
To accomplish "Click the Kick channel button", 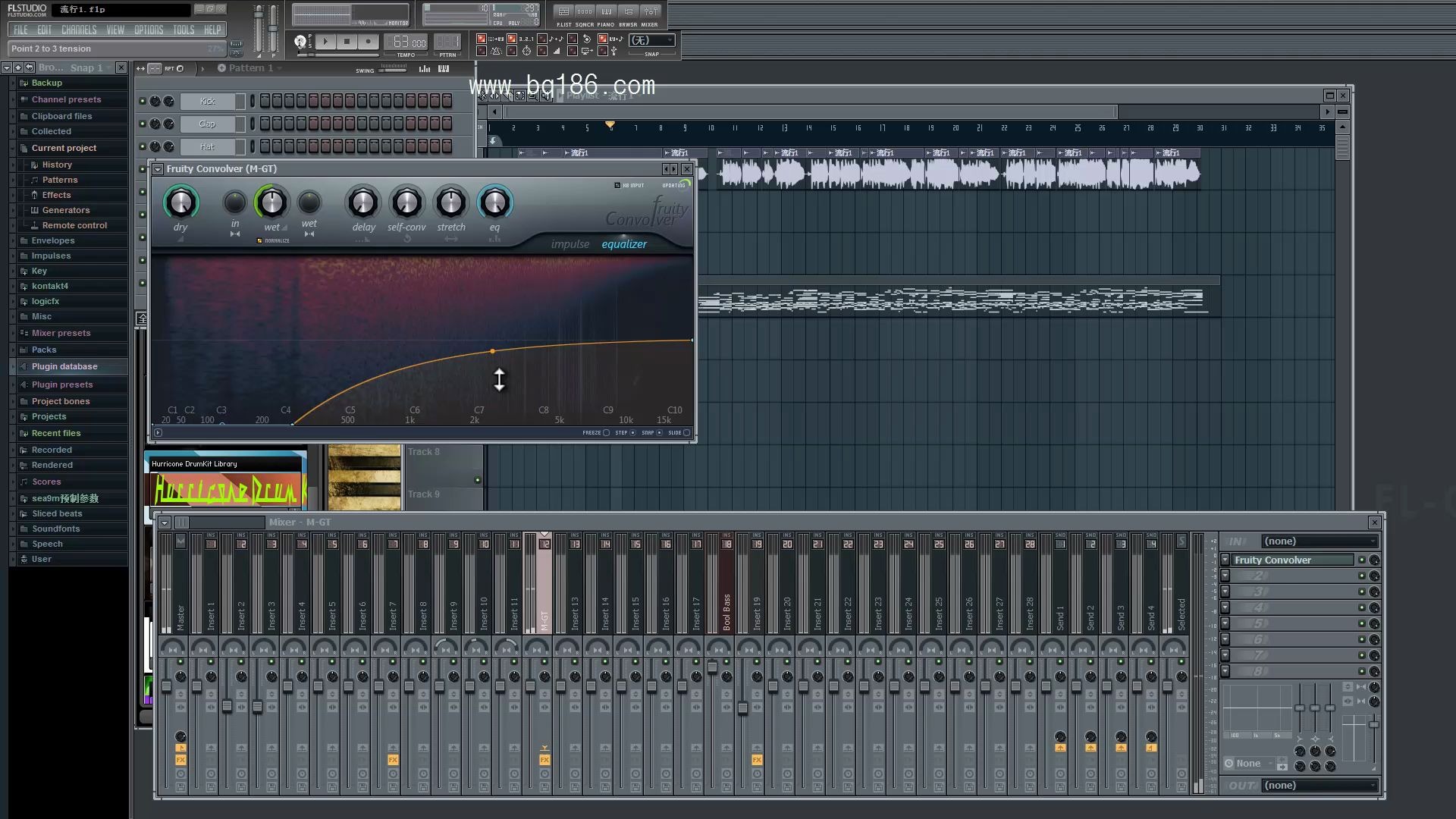I will [x=208, y=101].
